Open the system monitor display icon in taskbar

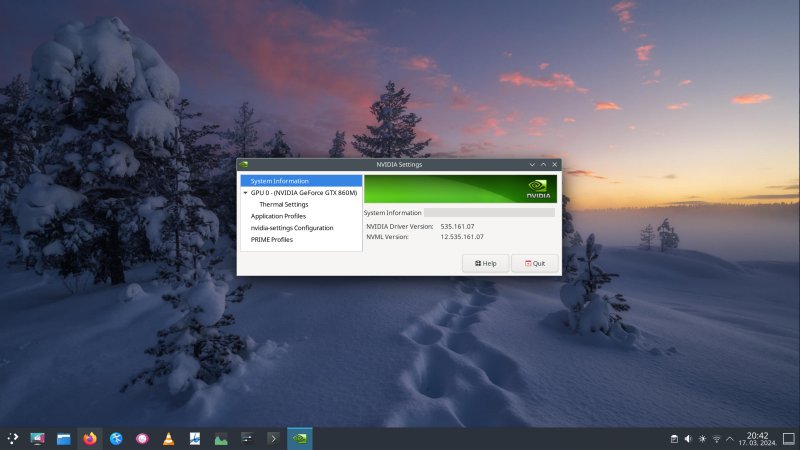click(x=37, y=438)
